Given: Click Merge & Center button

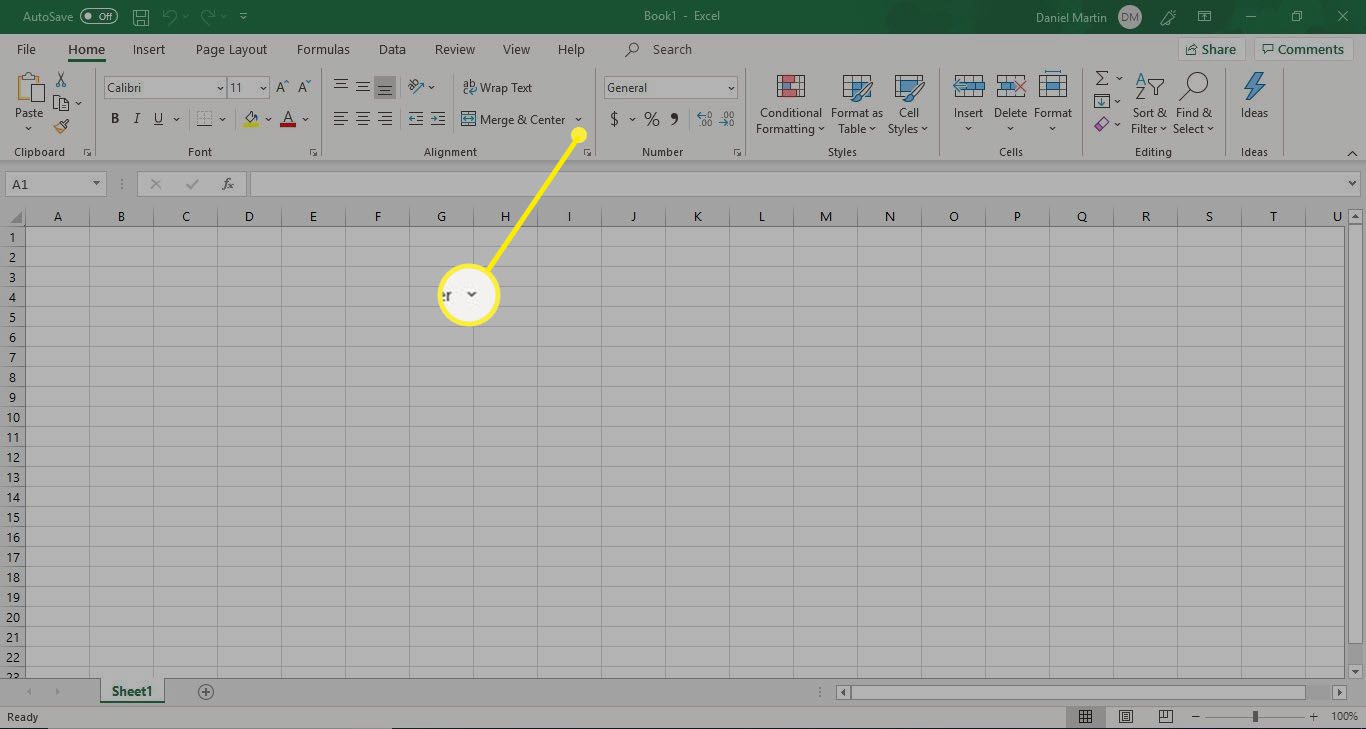Looking at the screenshot, I should click(513, 120).
